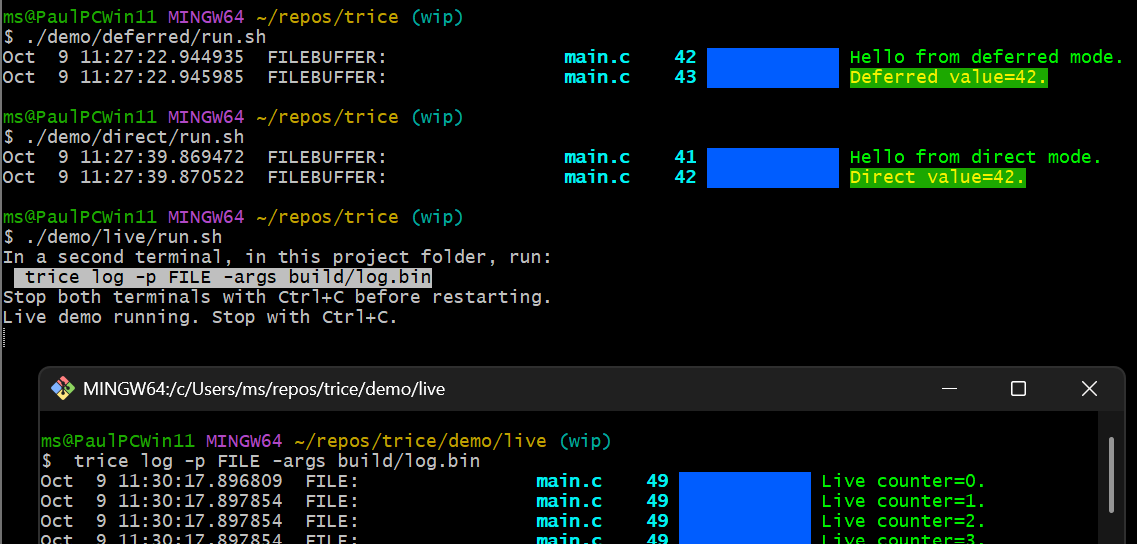
Task: Click the timestamp 11:30:17.896809
Action: click(201, 481)
